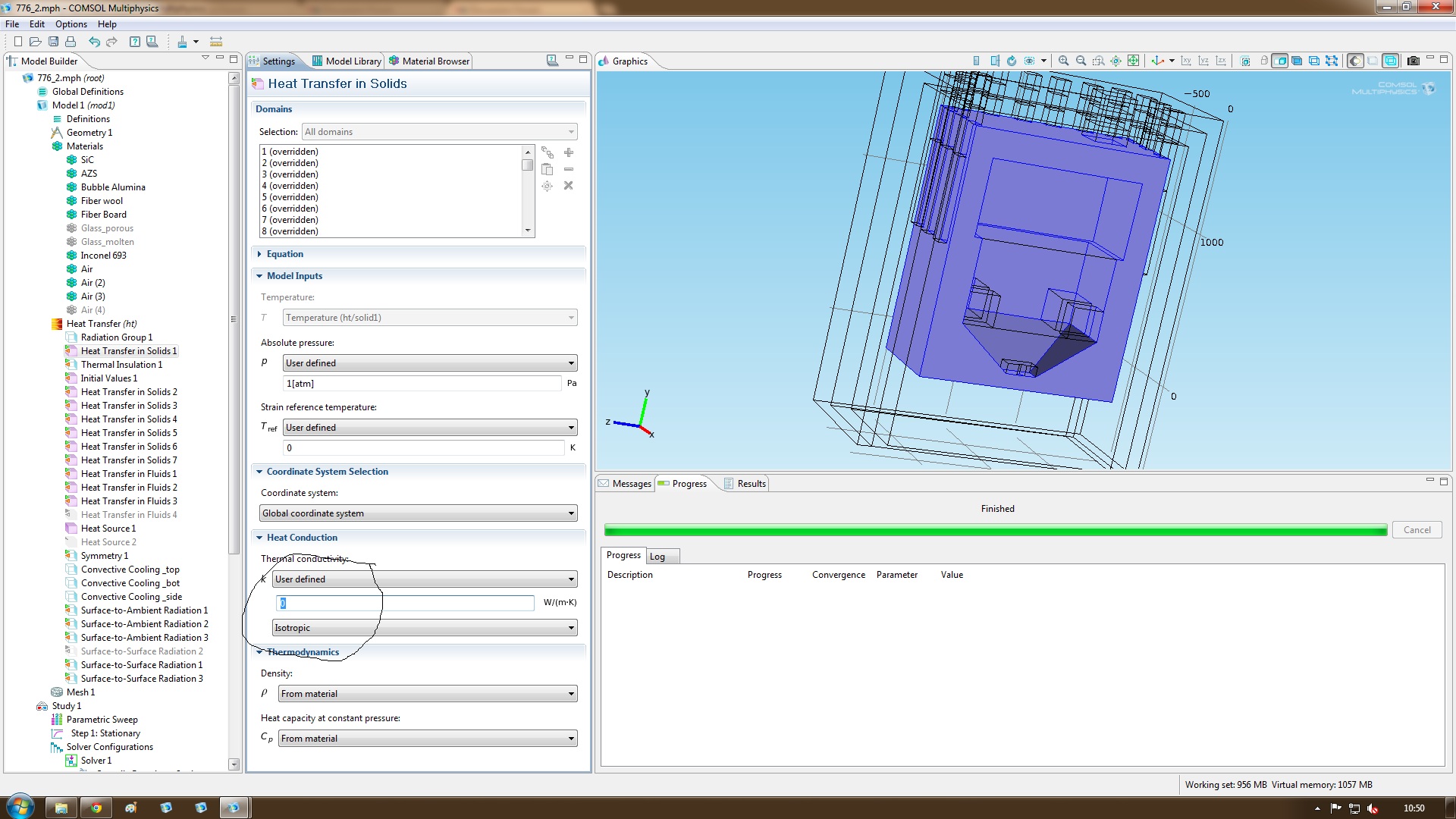Go to default 3D view
This screenshot has height=819, width=1456.
[1157, 61]
